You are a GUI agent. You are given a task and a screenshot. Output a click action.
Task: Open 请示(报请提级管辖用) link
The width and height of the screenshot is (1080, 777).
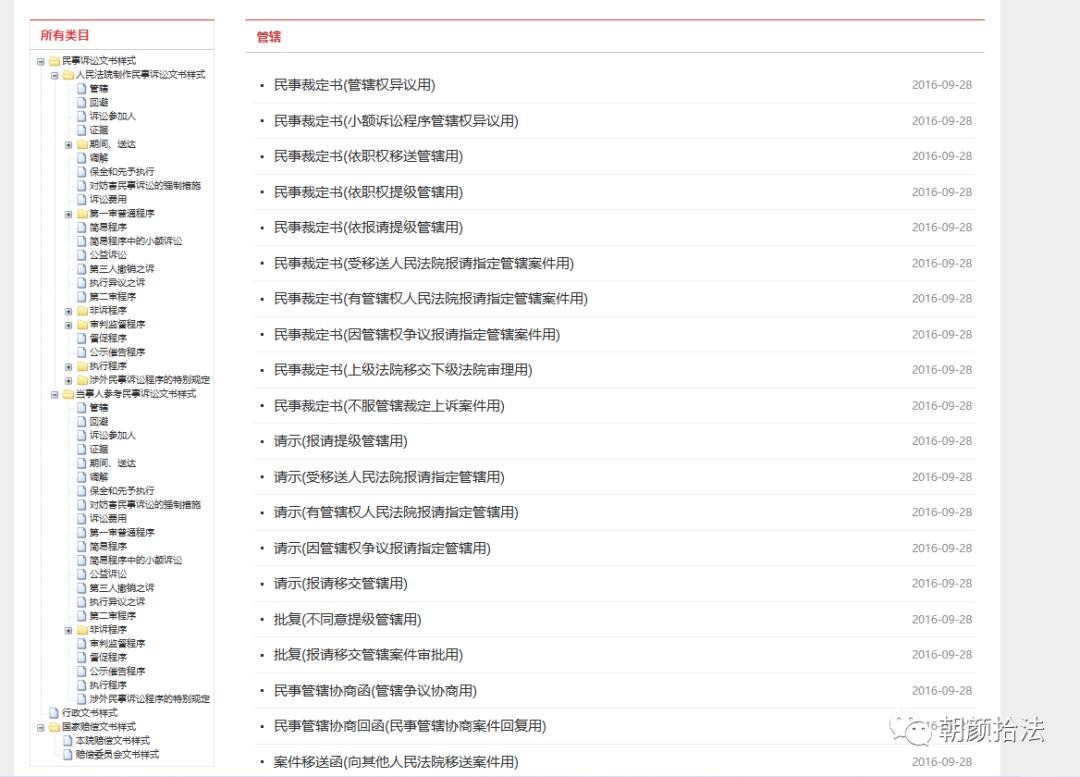(340, 441)
